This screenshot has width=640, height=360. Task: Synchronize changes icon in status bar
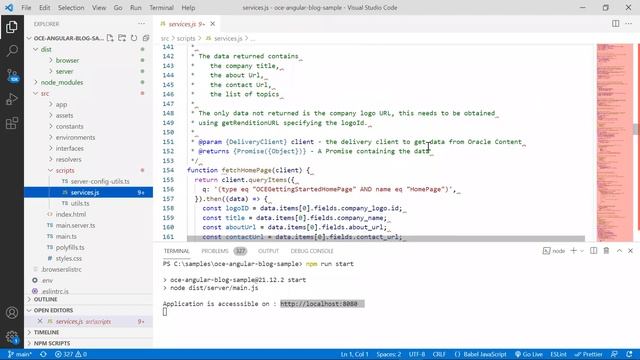[43, 354]
